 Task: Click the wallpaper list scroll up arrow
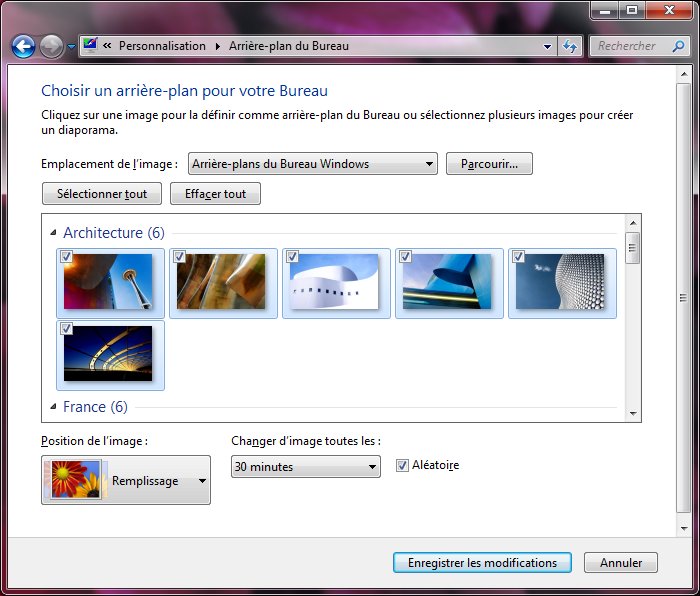pos(633,223)
